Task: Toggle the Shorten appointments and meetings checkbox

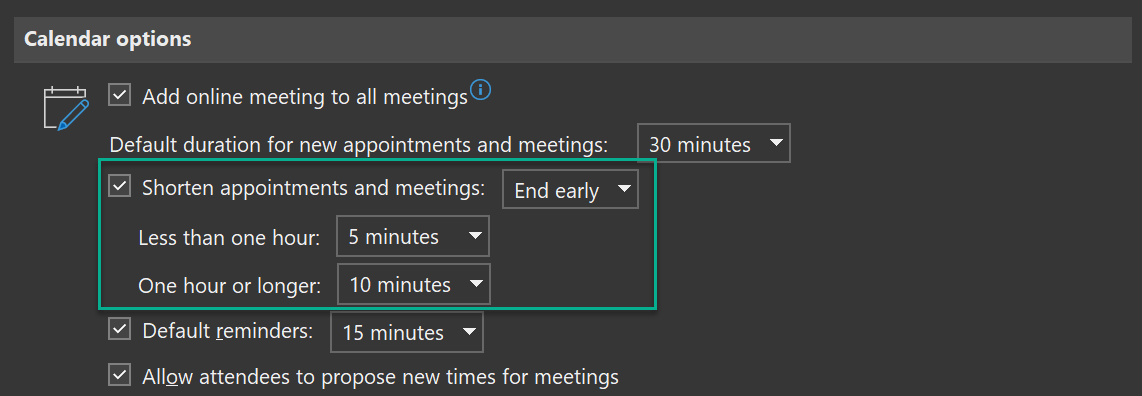Action: [119, 186]
